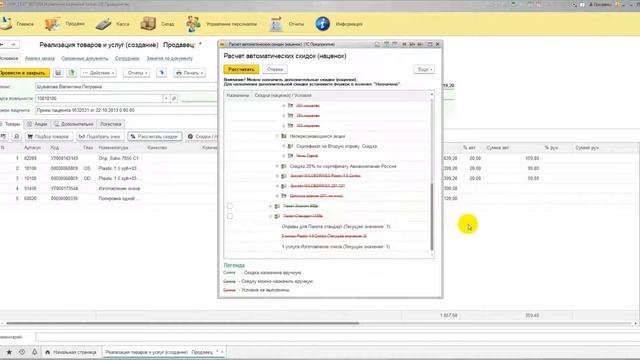
Task: Click folder icon of Непересекающиеся акции row
Action: pos(284,136)
